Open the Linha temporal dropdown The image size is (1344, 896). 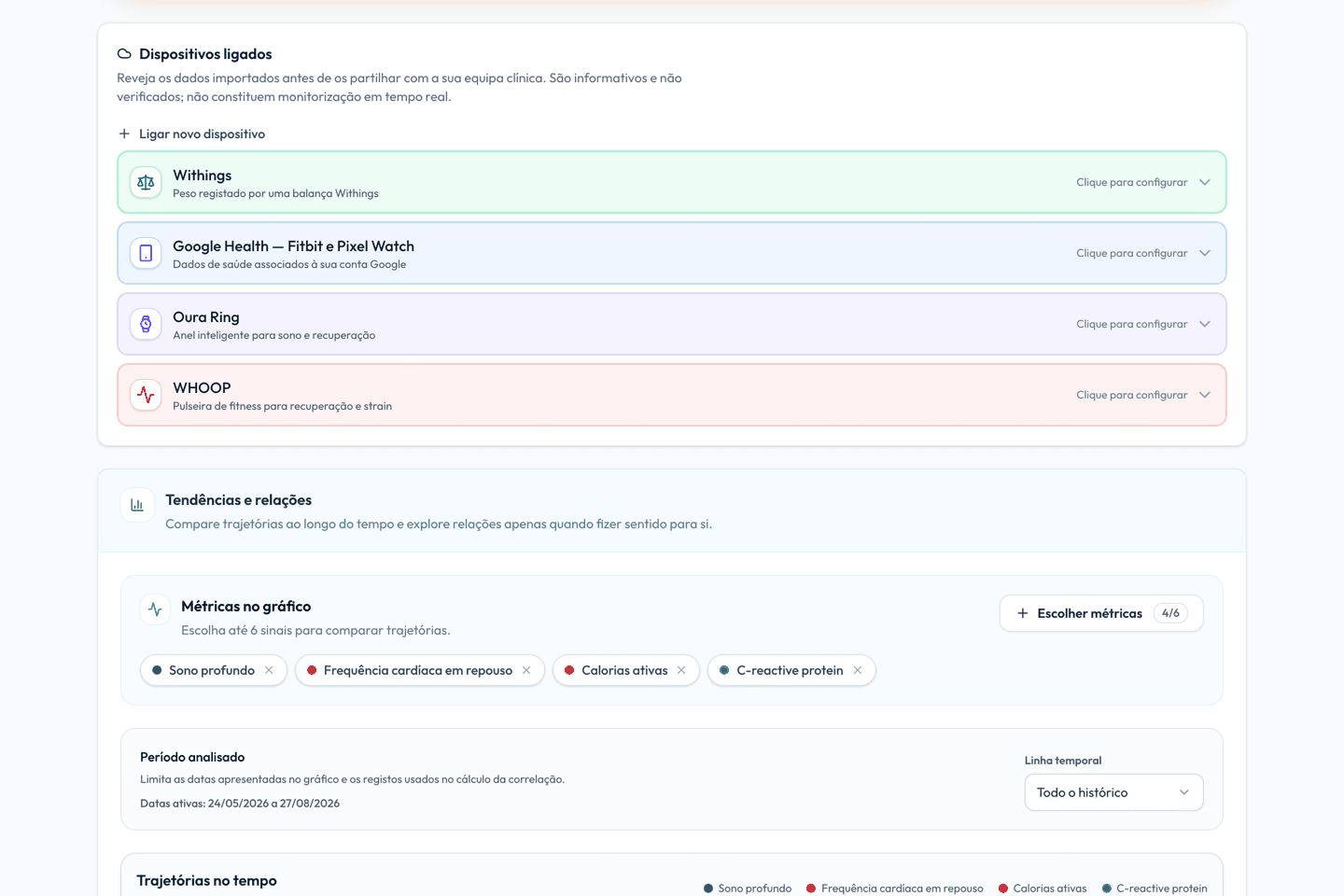[1113, 792]
